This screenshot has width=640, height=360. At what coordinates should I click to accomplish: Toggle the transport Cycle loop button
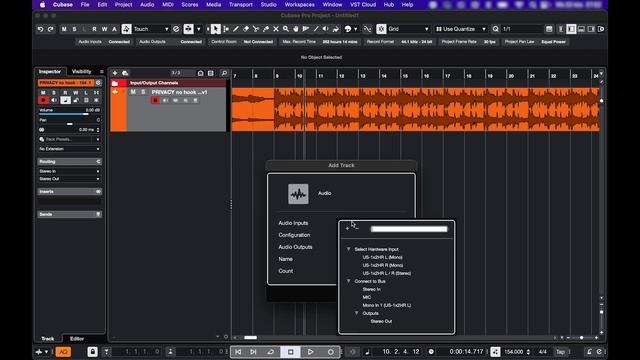(271, 352)
